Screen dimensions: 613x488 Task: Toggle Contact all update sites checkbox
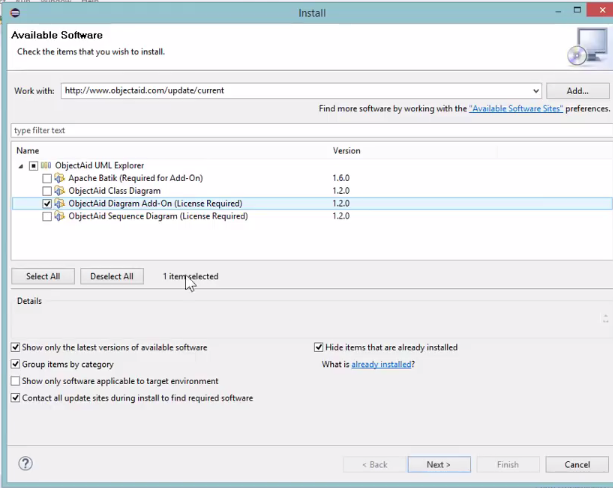coord(15,398)
